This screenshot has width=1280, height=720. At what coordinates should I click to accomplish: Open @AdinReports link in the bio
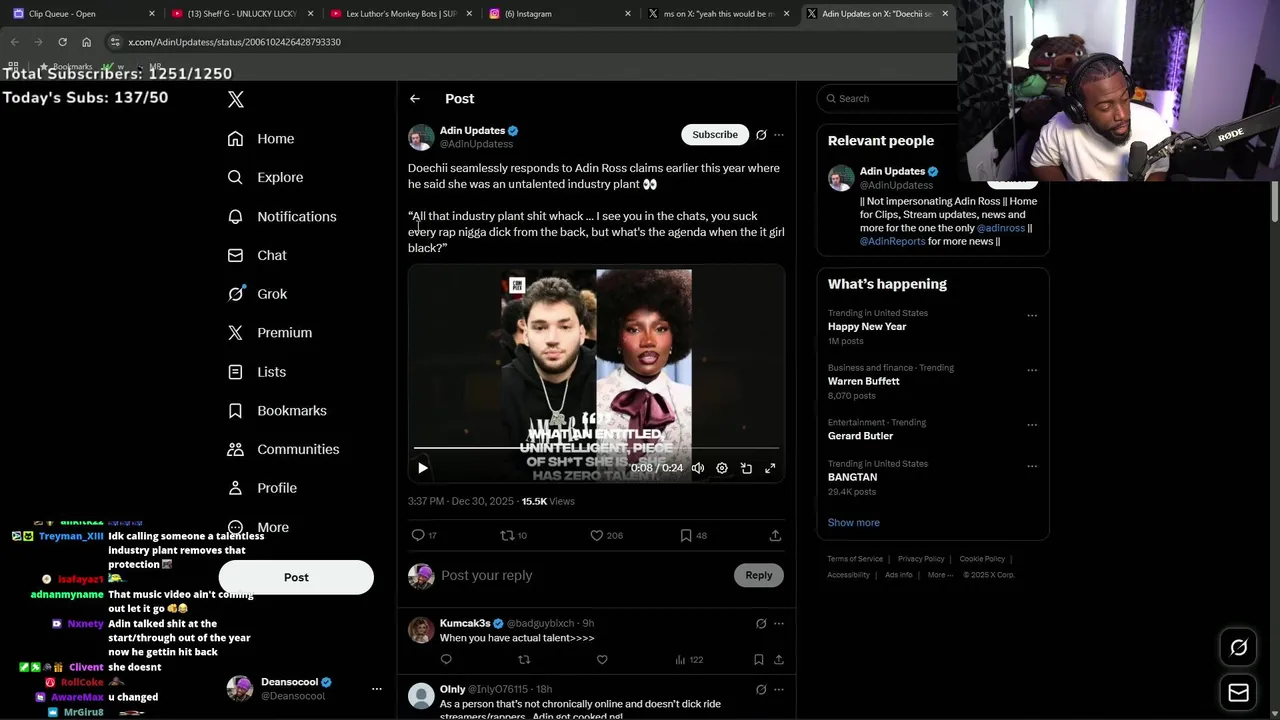tap(892, 241)
